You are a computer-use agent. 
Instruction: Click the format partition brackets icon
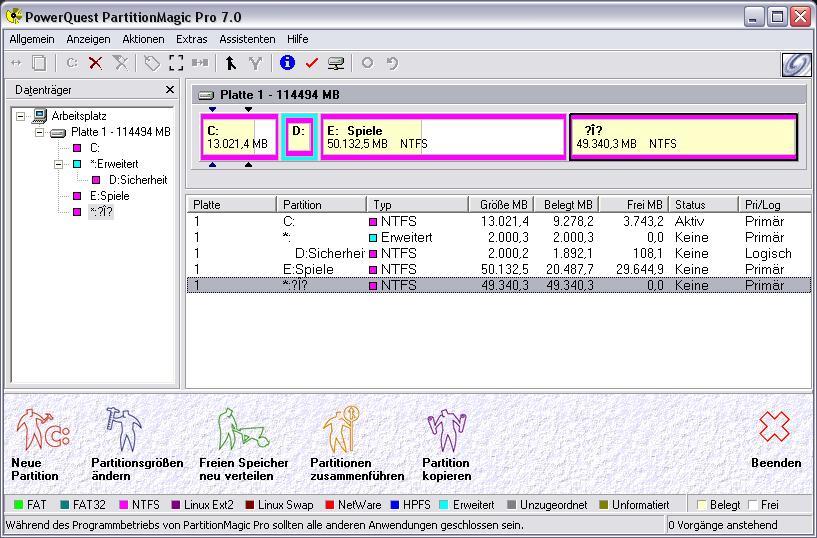(176, 63)
